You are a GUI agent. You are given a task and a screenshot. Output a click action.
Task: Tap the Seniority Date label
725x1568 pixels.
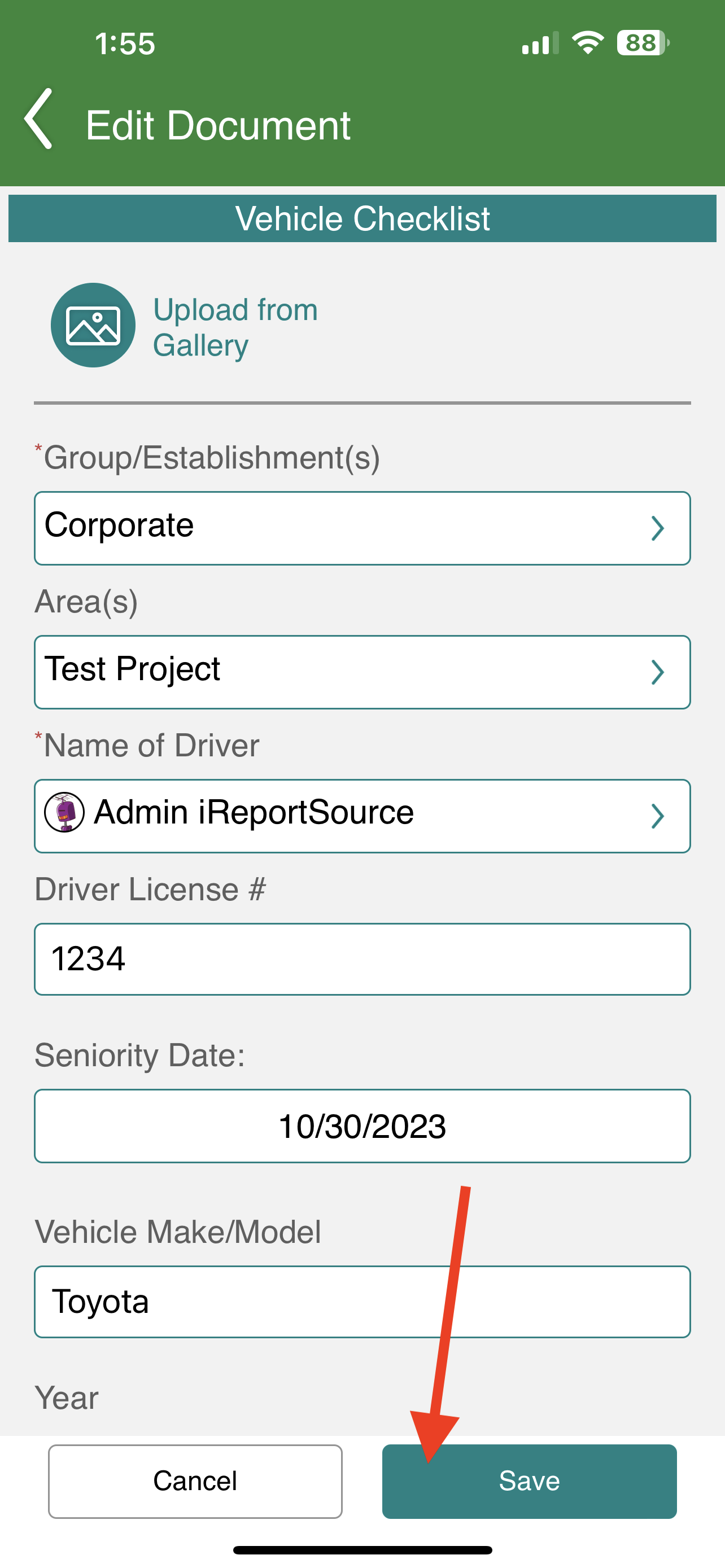[139, 1055]
